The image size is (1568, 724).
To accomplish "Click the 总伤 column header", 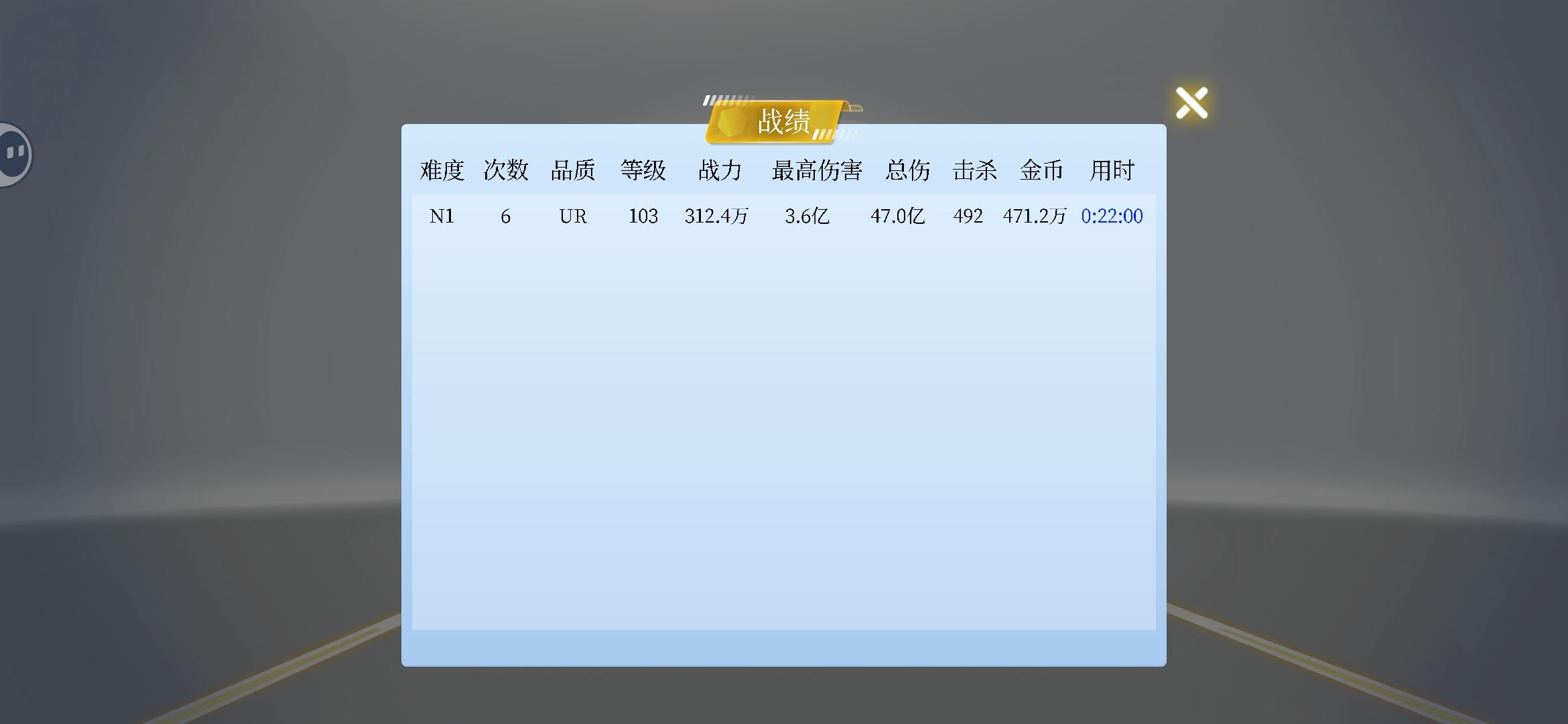I will [x=907, y=170].
